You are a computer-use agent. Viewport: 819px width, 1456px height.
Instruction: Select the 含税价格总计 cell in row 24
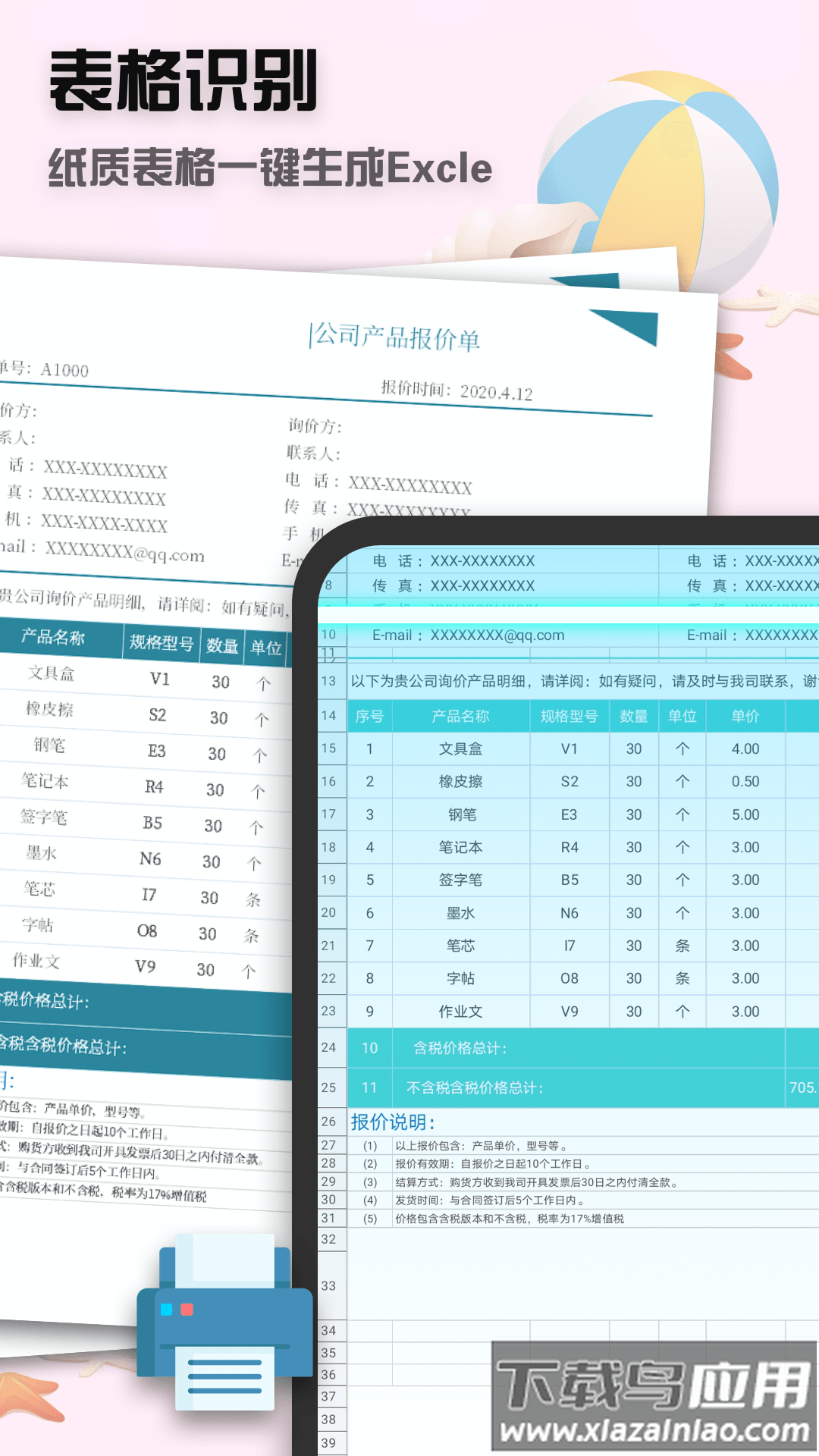point(460,1048)
